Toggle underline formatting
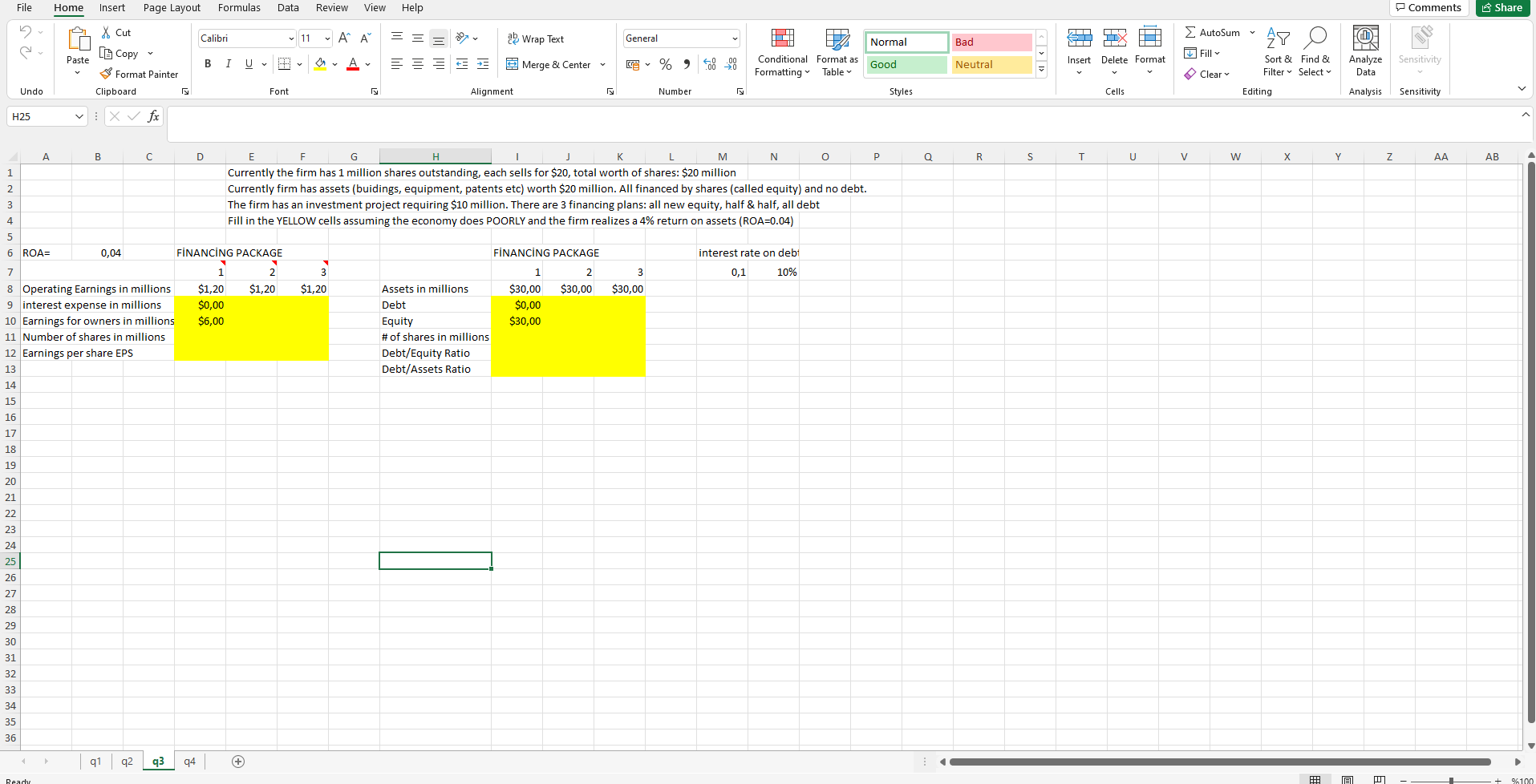The width and height of the screenshot is (1536, 784). click(249, 64)
